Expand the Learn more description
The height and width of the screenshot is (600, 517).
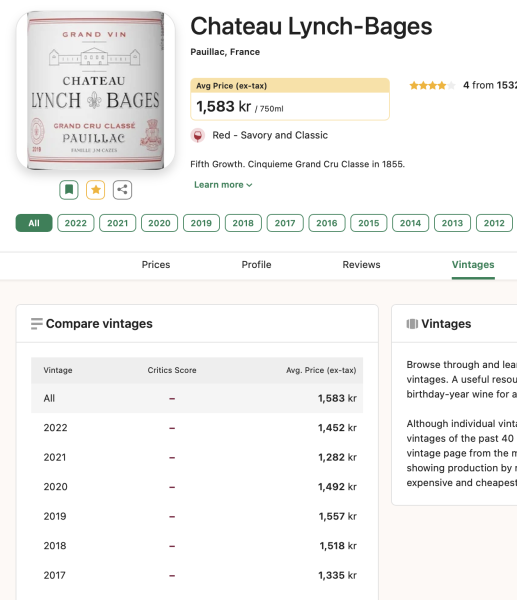point(223,185)
